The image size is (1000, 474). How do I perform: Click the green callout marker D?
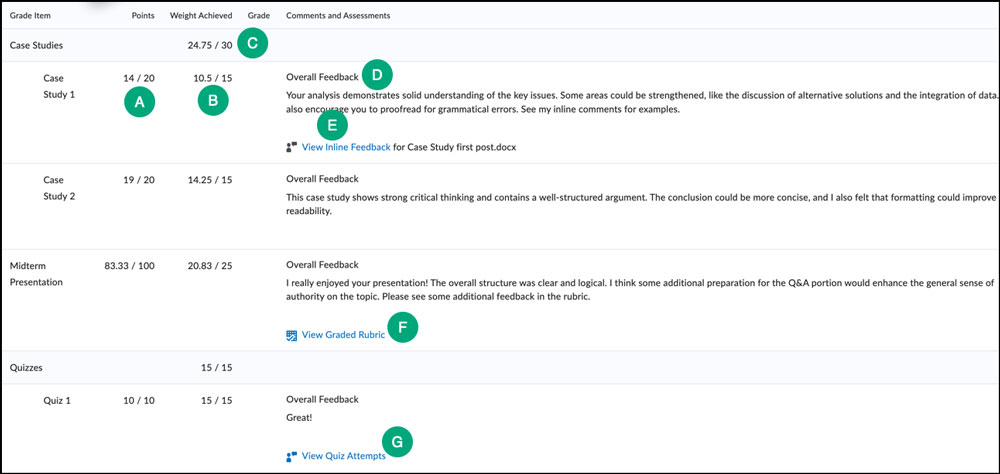pos(377,75)
